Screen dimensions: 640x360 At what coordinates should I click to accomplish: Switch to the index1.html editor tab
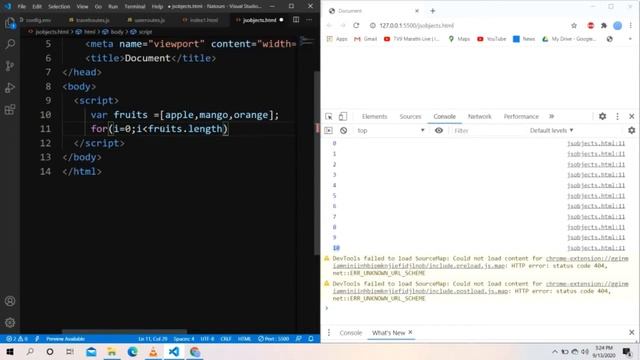pos(200,20)
